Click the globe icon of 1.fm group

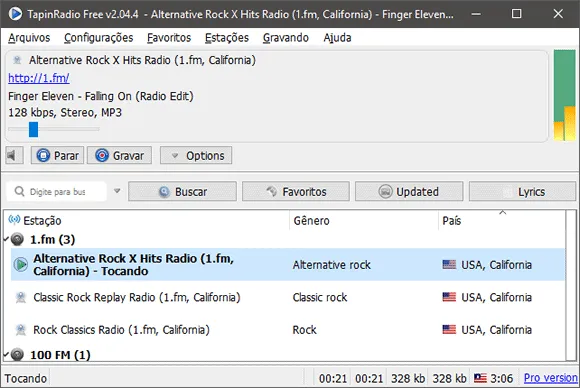pyautogui.click(x=17, y=239)
